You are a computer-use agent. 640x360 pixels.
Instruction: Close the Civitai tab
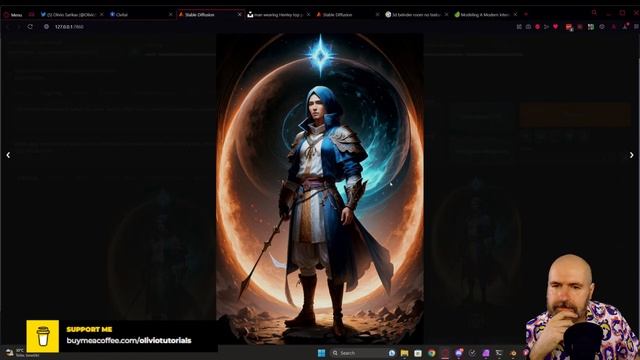click(171, 15)
